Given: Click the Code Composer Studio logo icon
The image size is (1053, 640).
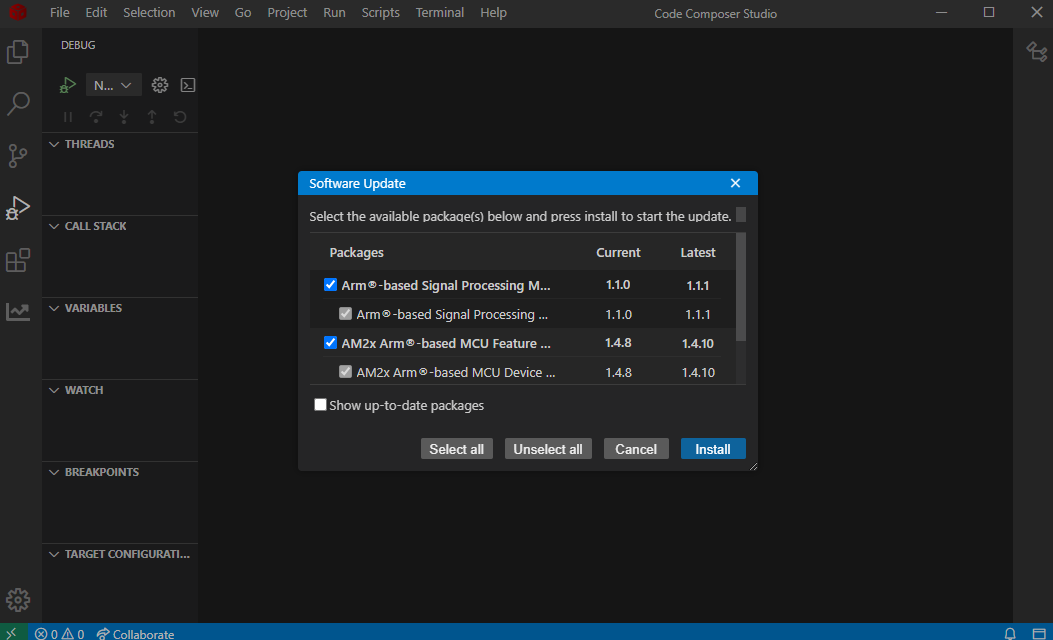Looking at the screenshot, I should pos(18,12).
